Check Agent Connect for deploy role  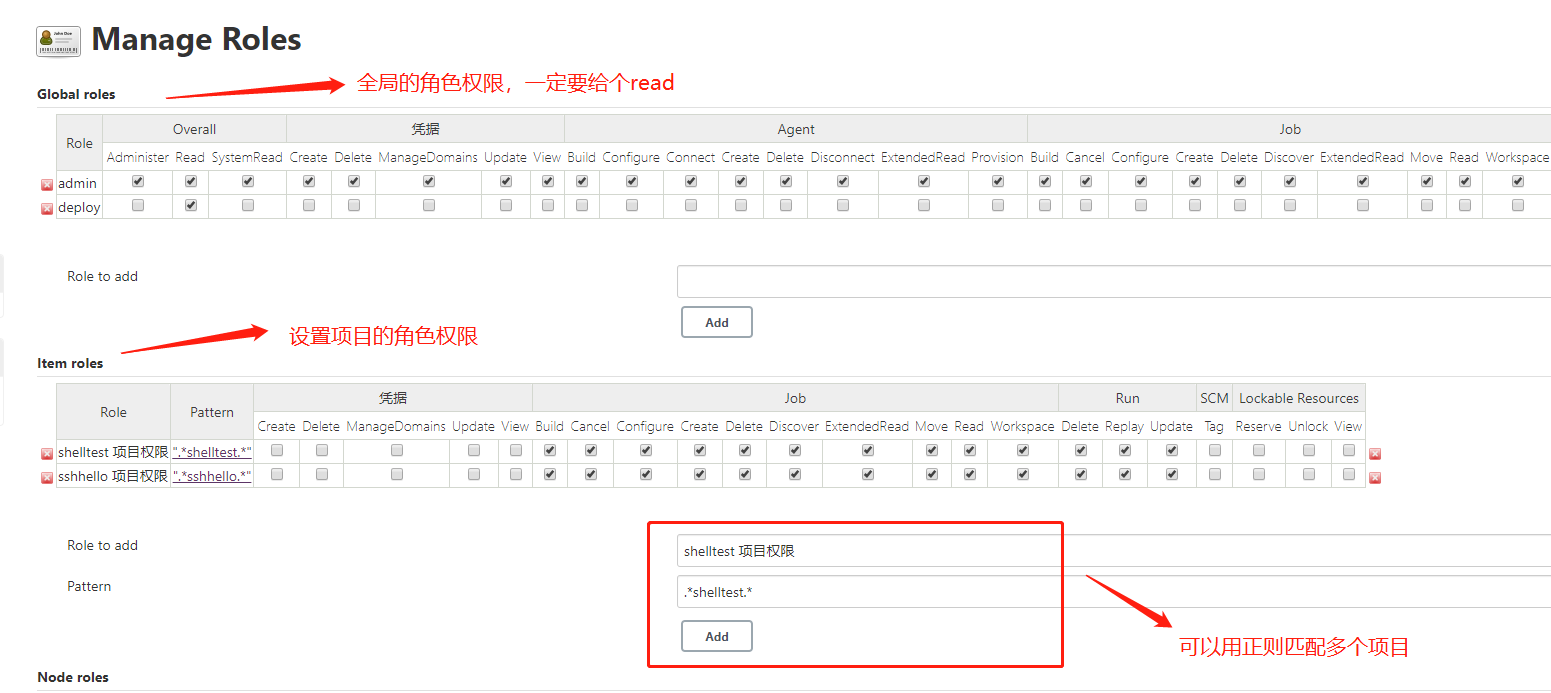[691, 205]
